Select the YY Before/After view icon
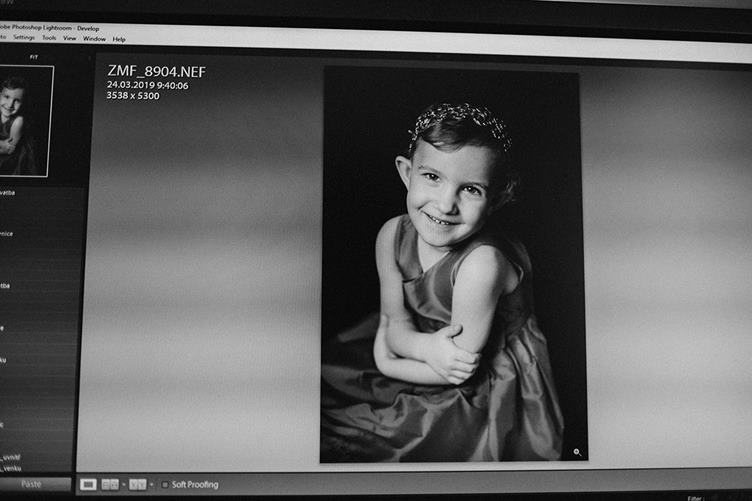The width and height of the screenshot is (752, 501). click(x=138, y=485)
